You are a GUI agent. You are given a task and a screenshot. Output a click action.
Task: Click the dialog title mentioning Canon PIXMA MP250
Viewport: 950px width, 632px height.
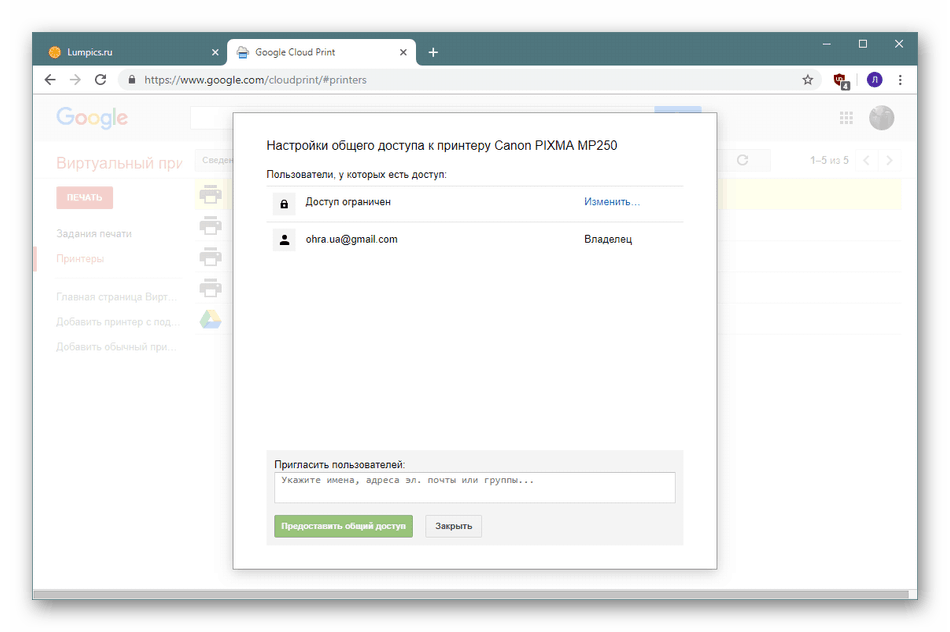442,145
